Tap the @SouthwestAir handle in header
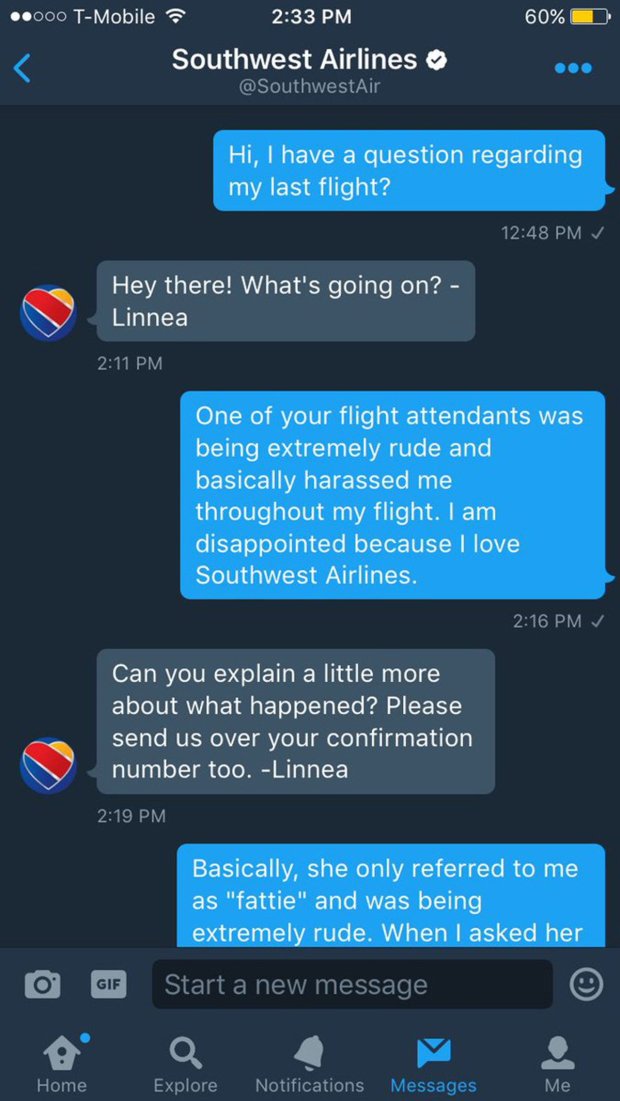Screen dimensions: 620x1101 point(309,87)
